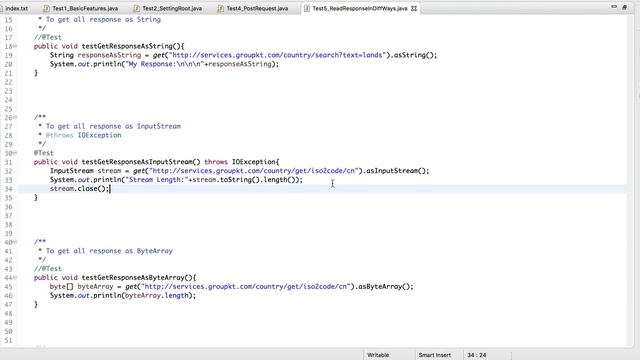Click the Writable status bar field
The image size is (640, 360).
378,355
